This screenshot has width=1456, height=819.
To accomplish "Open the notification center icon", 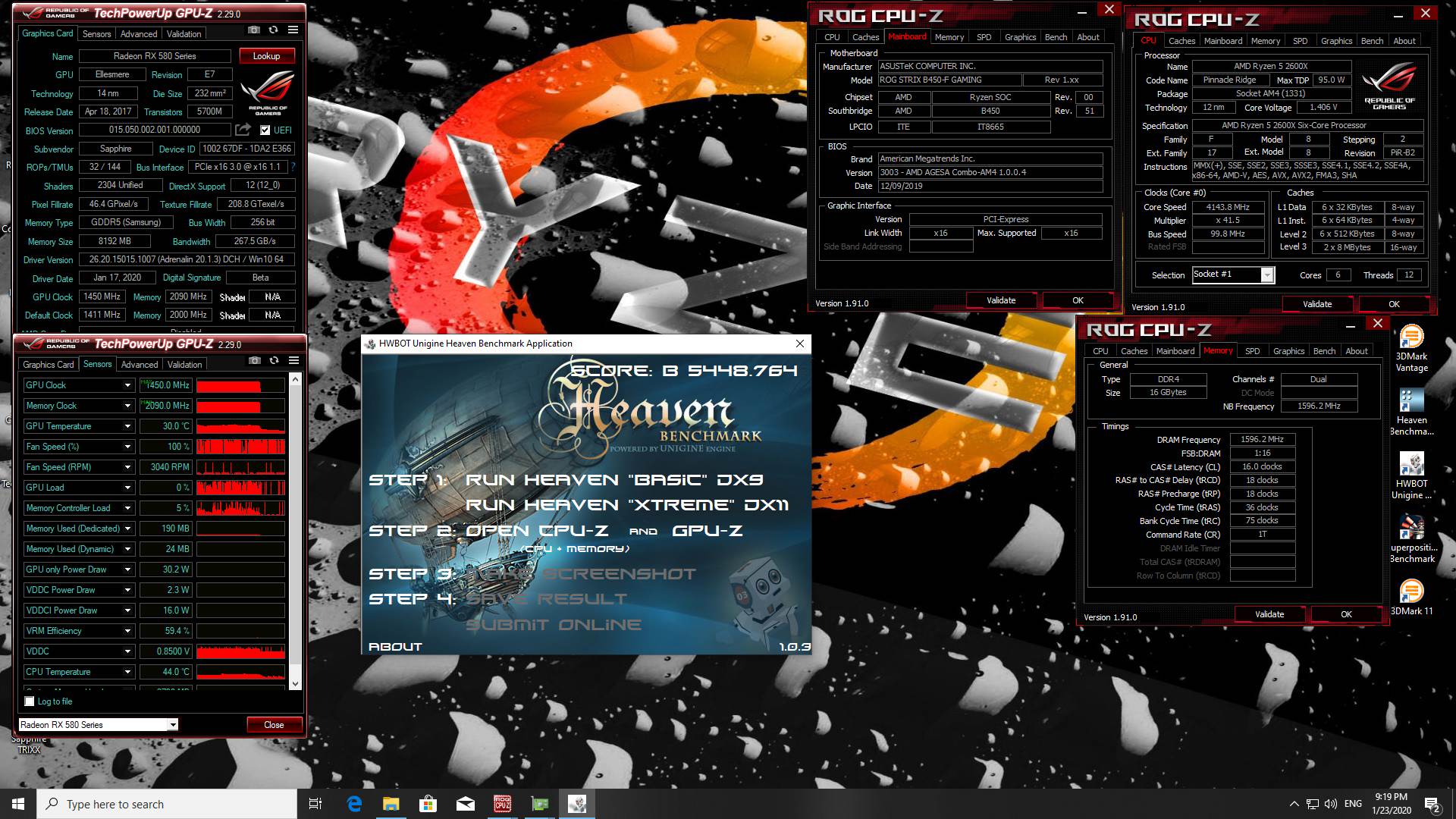I will (x=1432, y=804).
